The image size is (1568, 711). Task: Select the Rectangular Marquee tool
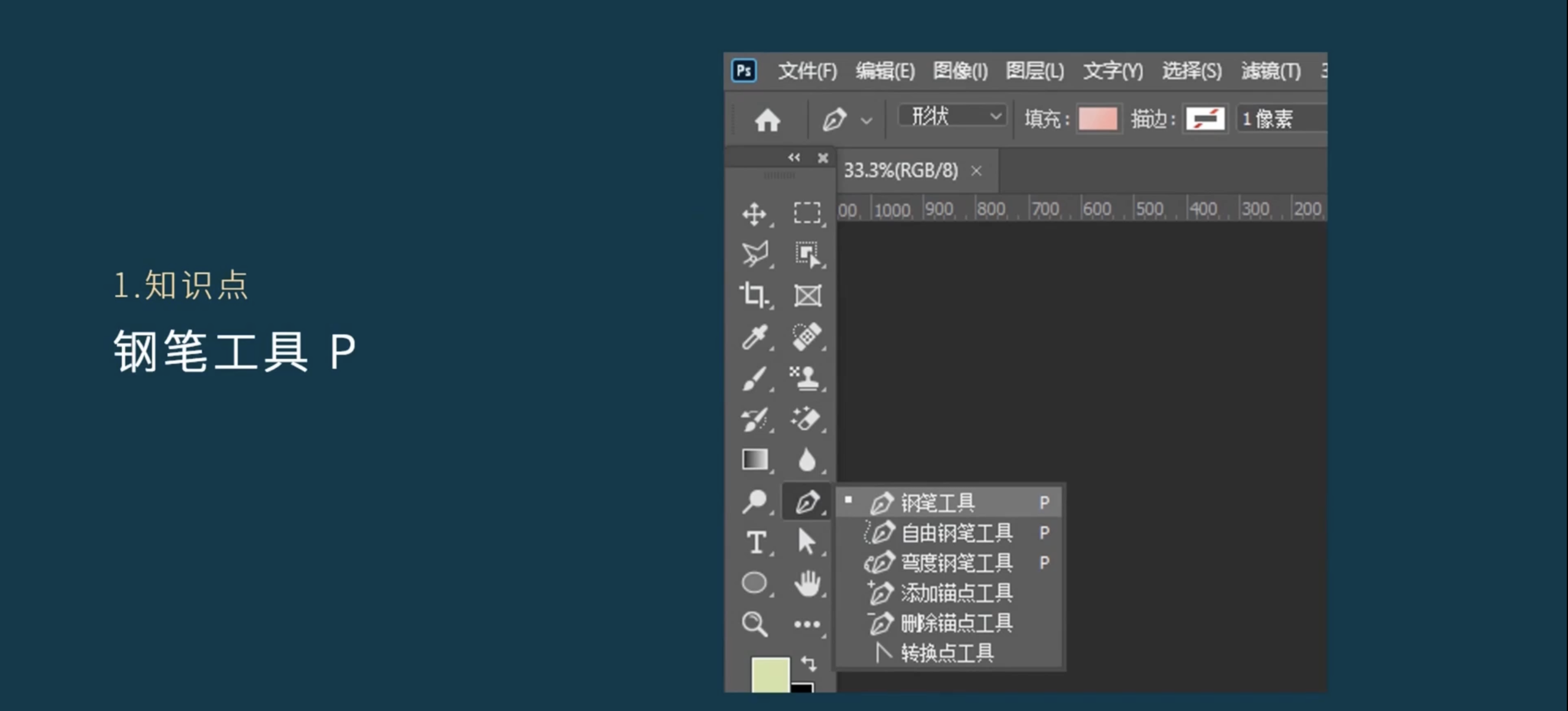point(807,213)
